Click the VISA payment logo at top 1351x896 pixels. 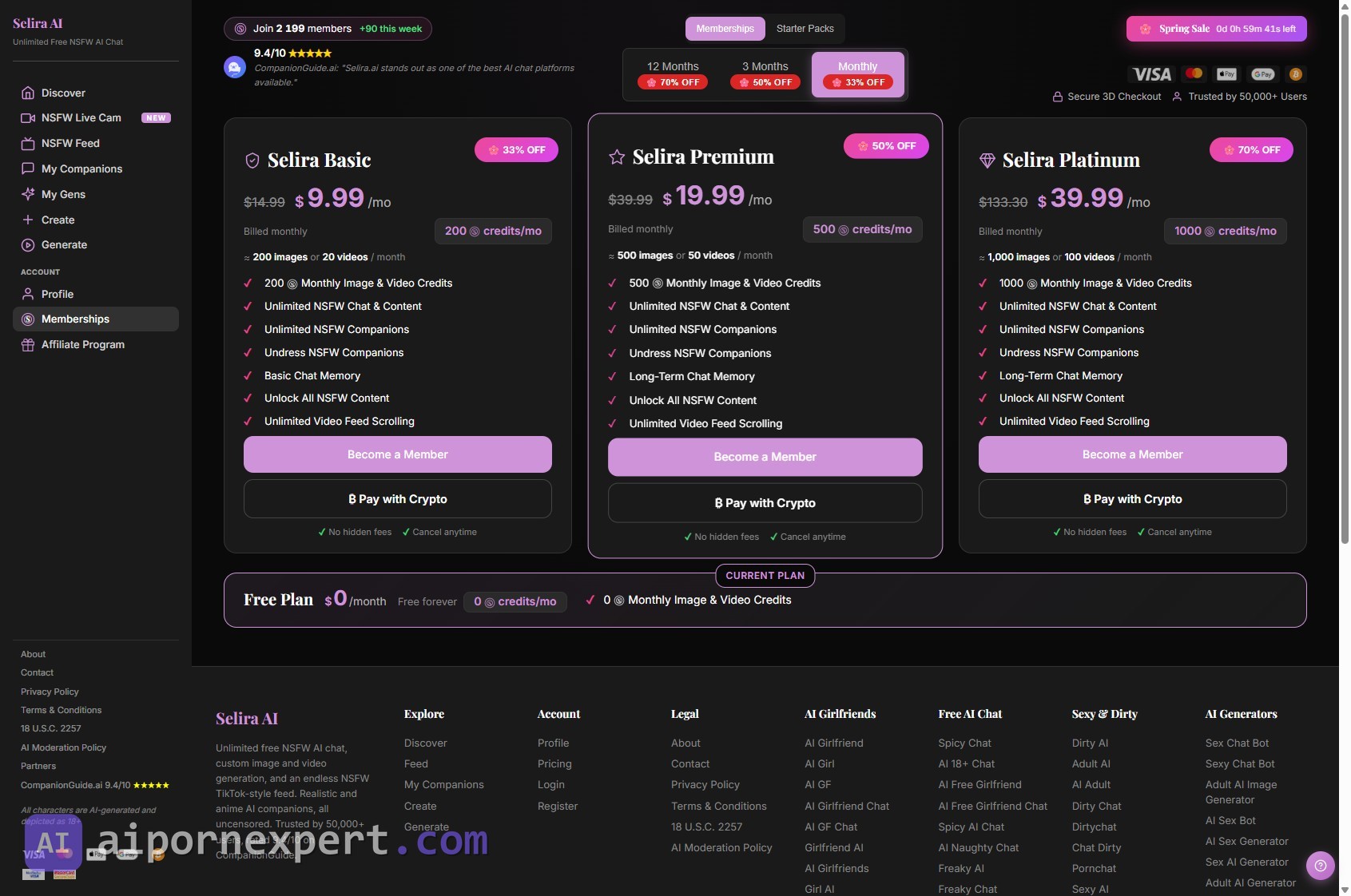click(1151, 74)
